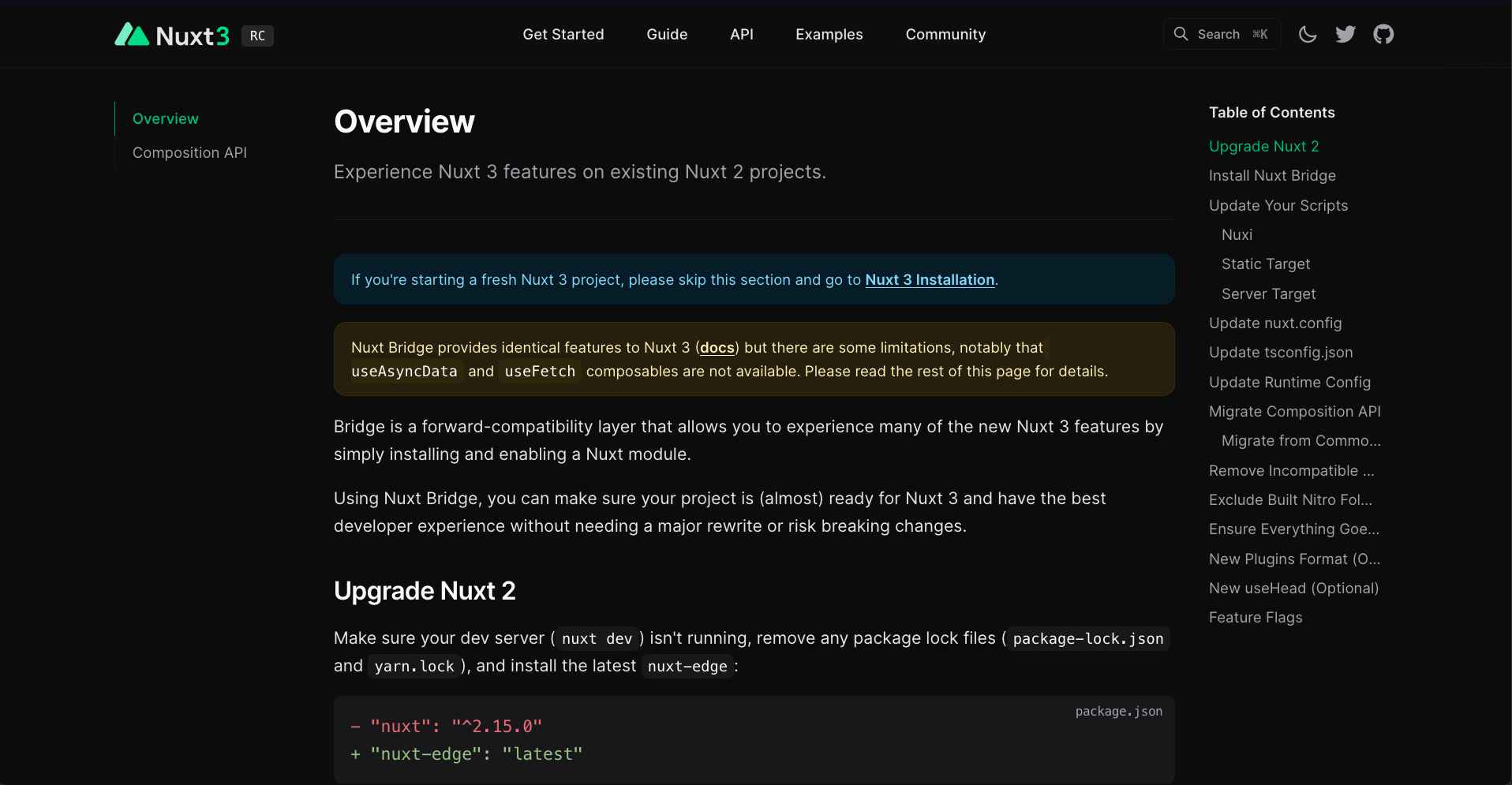This screenshot has height=785, width=1512.
Task: Go to Remove Incompatible ... entry
Action: click(1292, 470)
